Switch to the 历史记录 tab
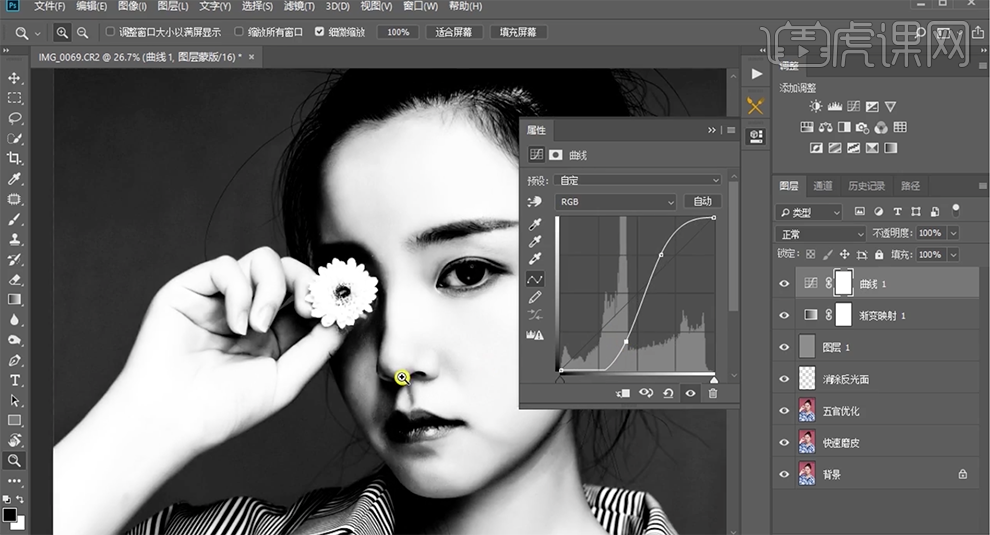This screenshot has width=990, height=535. click(866, 186)
